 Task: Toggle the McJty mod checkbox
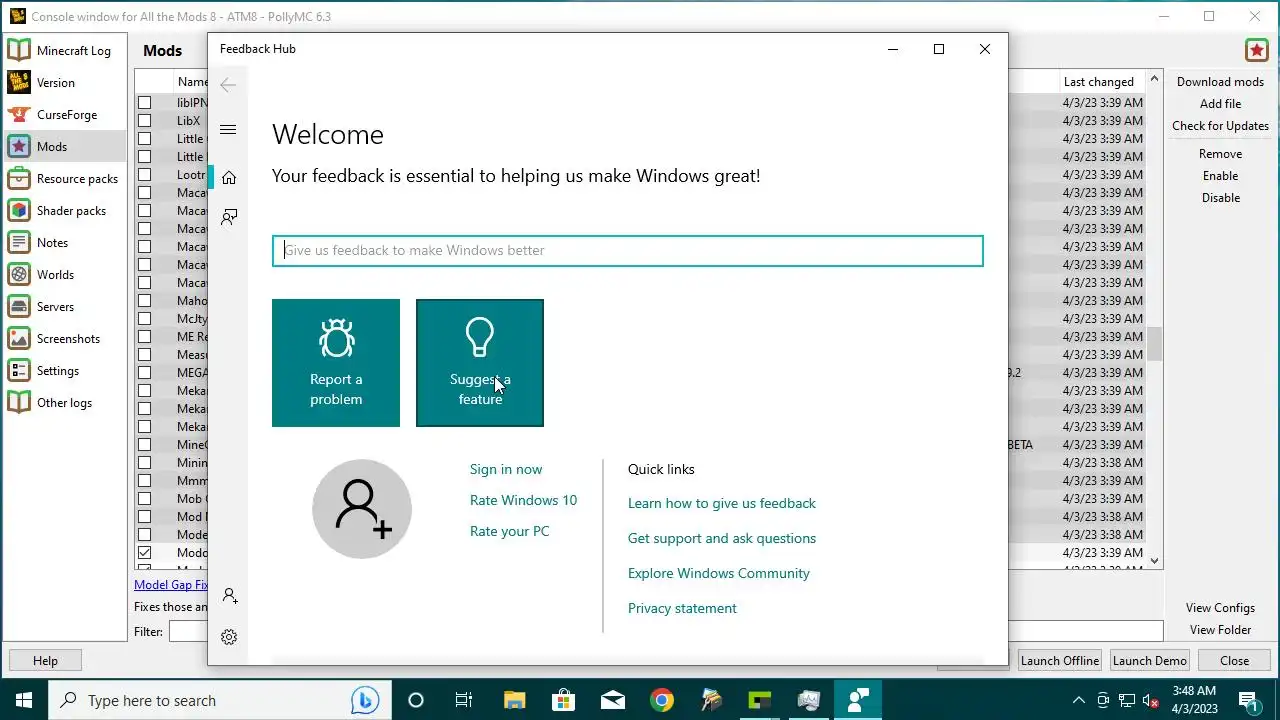145,318
